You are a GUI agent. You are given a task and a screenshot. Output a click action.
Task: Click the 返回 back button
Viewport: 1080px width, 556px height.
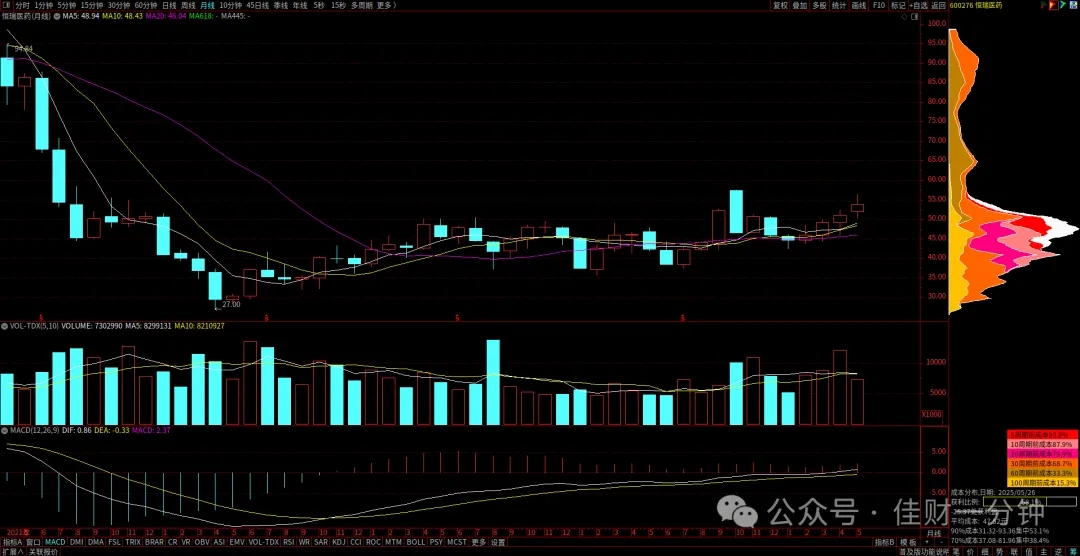(939, 5)
